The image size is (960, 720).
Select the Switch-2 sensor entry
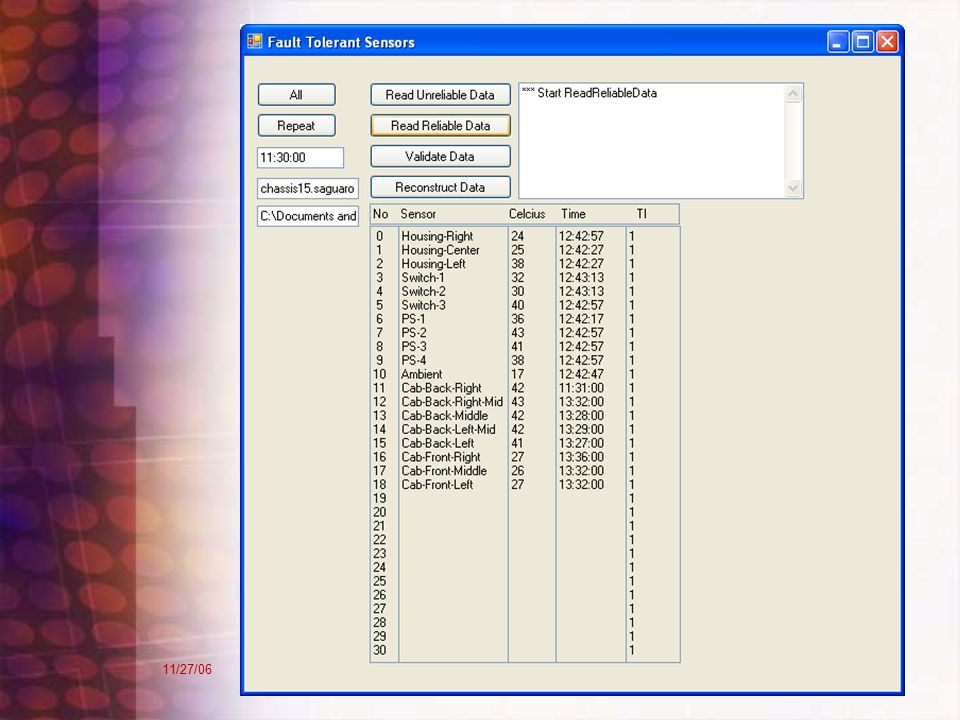coord(423,291)
